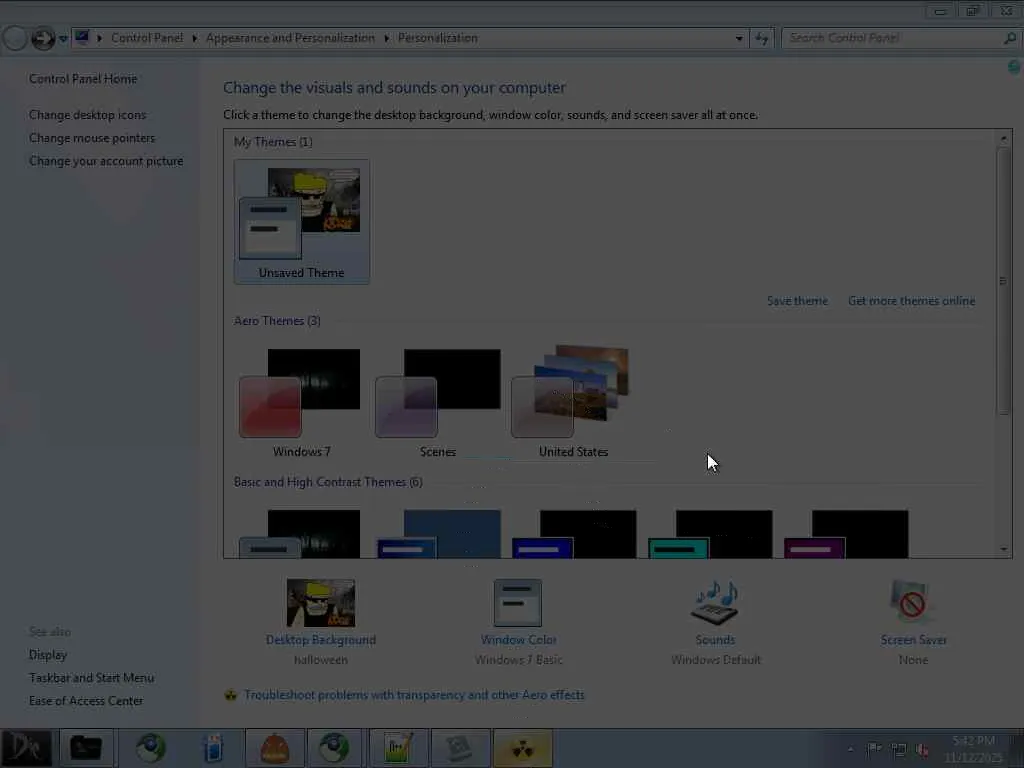This screenshot has width=1024, height=768.
Task: Expand the breadcrumb arrow after Control Panel
Action: [x=195, y=39]
